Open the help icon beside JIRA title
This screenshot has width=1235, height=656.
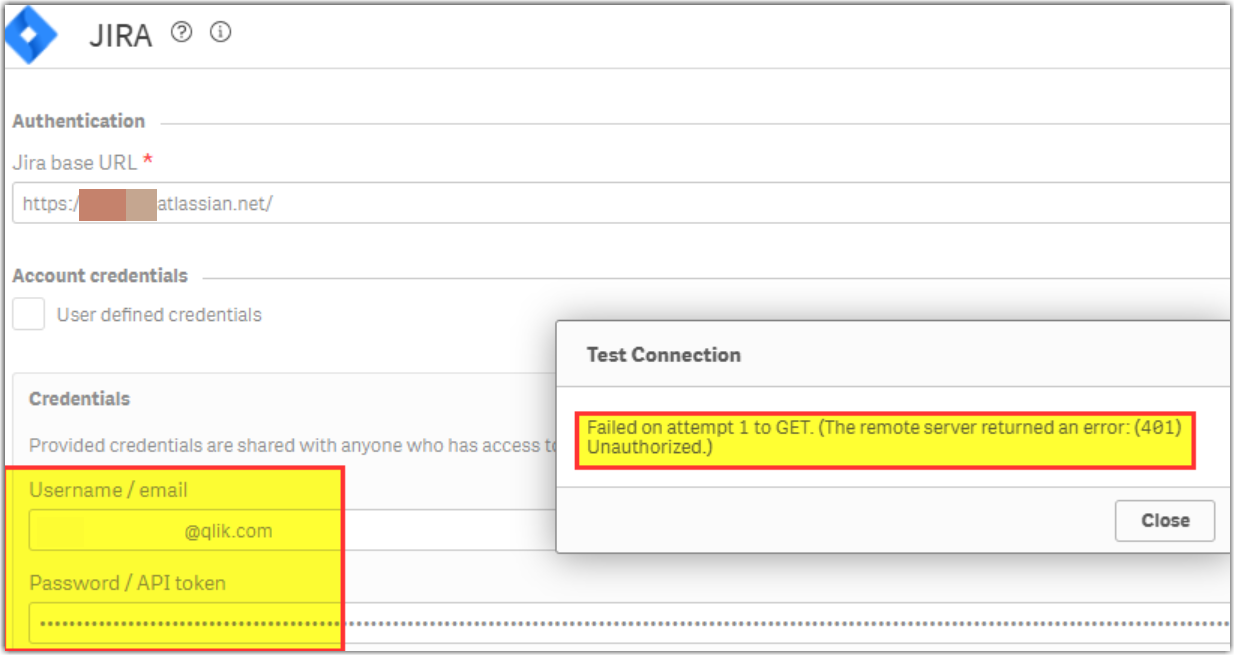(180, 33)
